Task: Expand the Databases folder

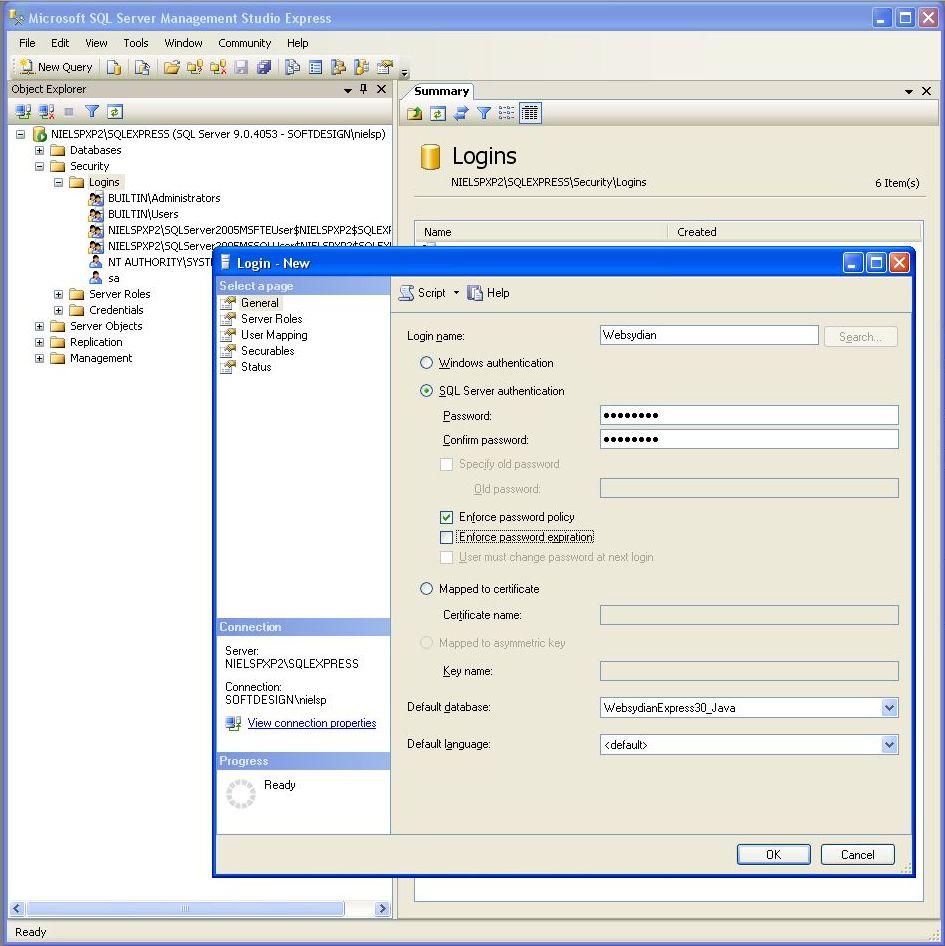Action: point(39,150)
